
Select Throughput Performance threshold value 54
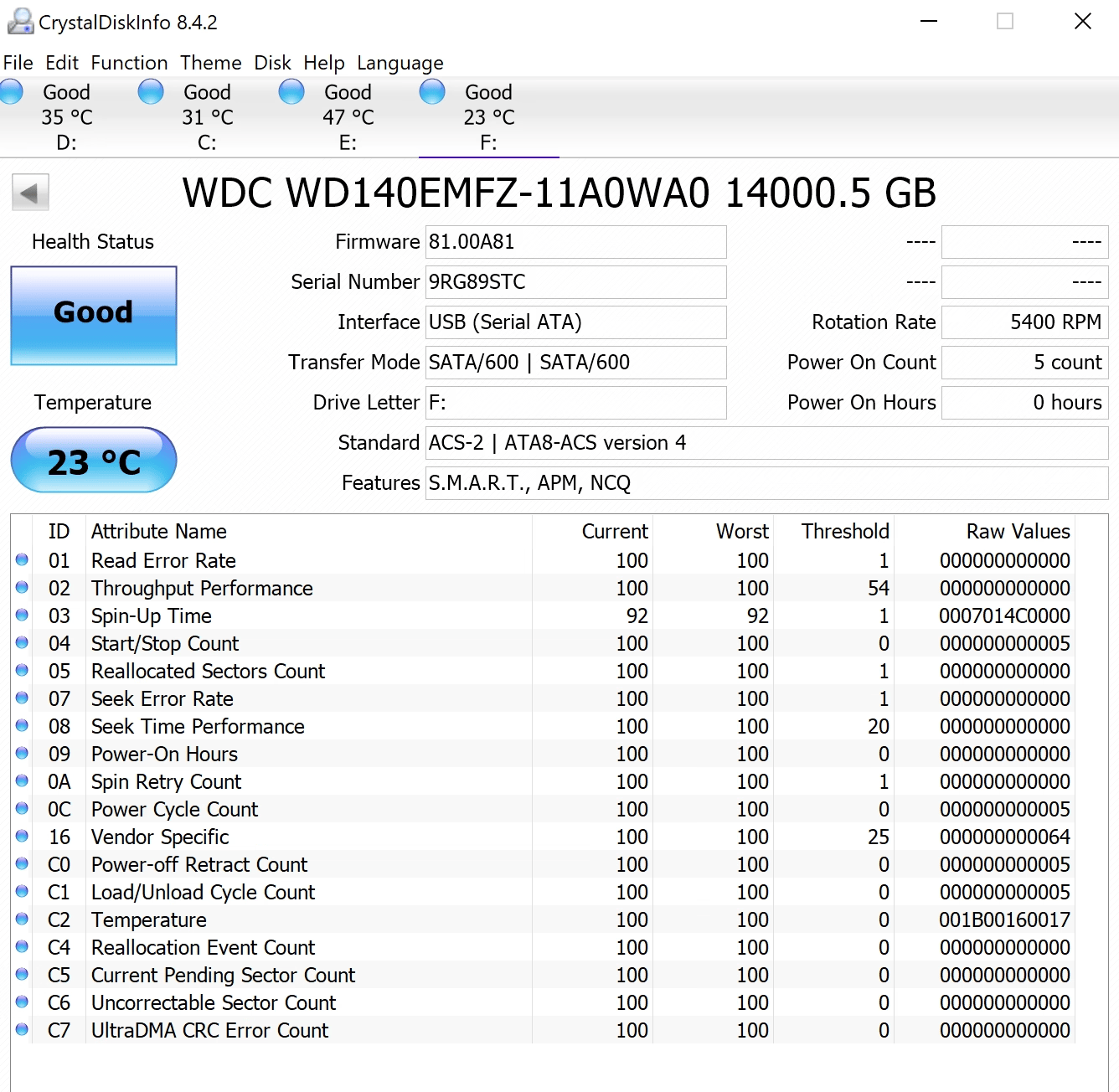(x=879, y=589)
